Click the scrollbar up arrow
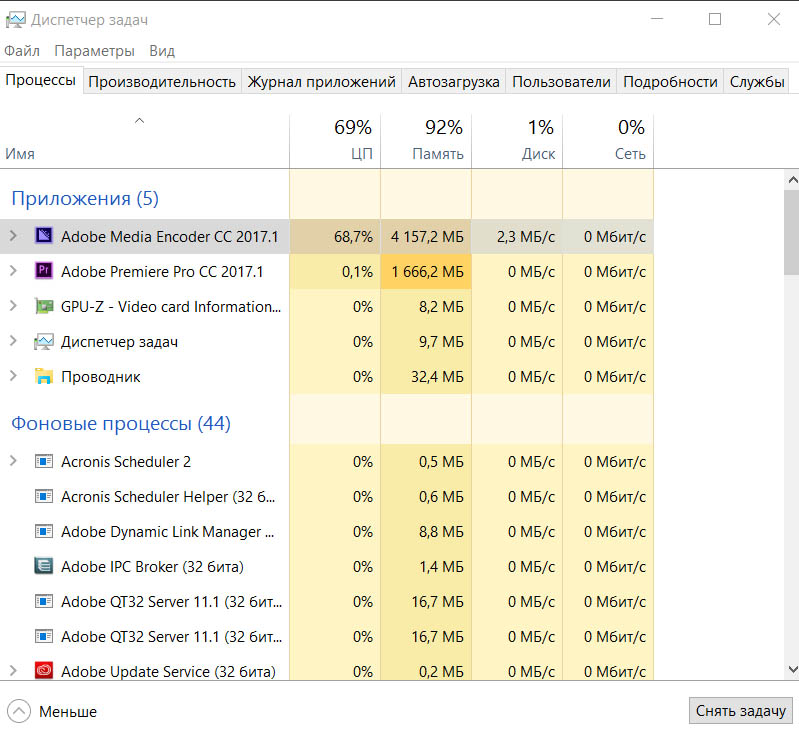 [x=792, y=179]
